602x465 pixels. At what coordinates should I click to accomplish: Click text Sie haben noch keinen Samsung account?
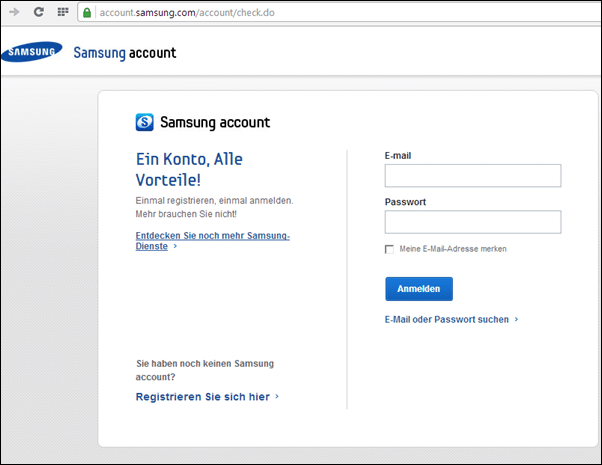205,370
